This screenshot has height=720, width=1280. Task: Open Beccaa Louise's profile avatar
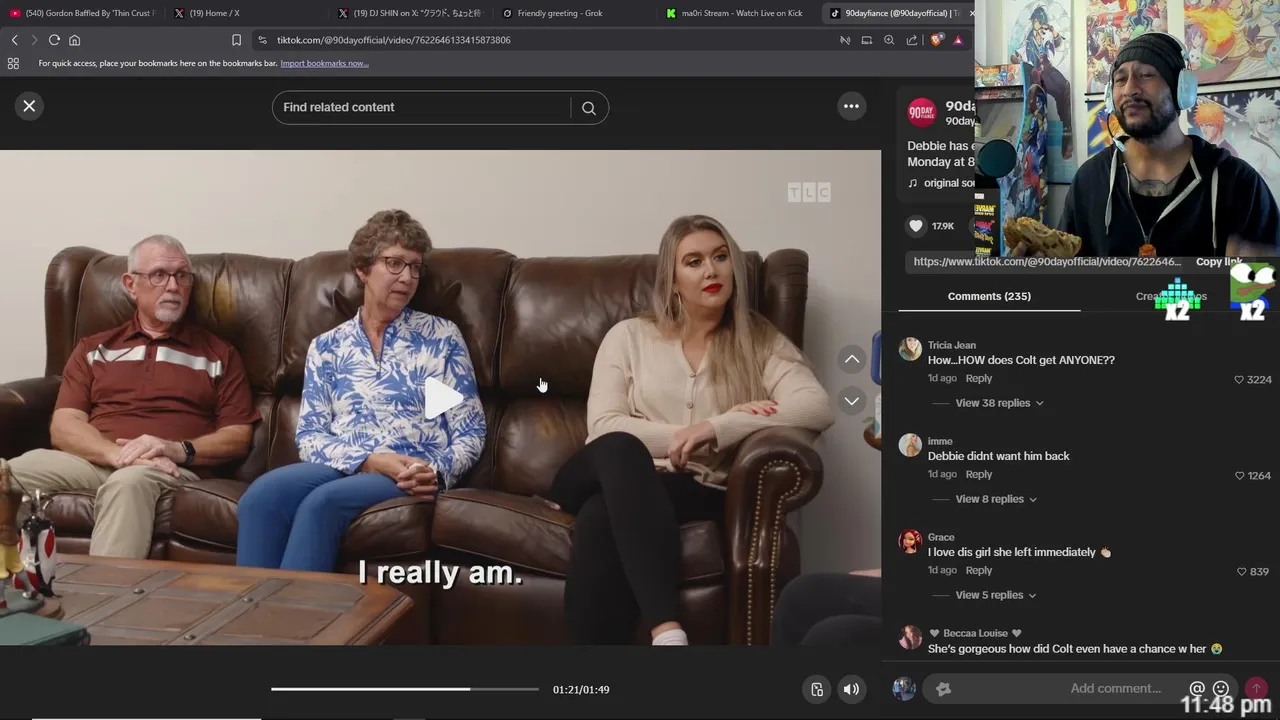click(910, 637)
